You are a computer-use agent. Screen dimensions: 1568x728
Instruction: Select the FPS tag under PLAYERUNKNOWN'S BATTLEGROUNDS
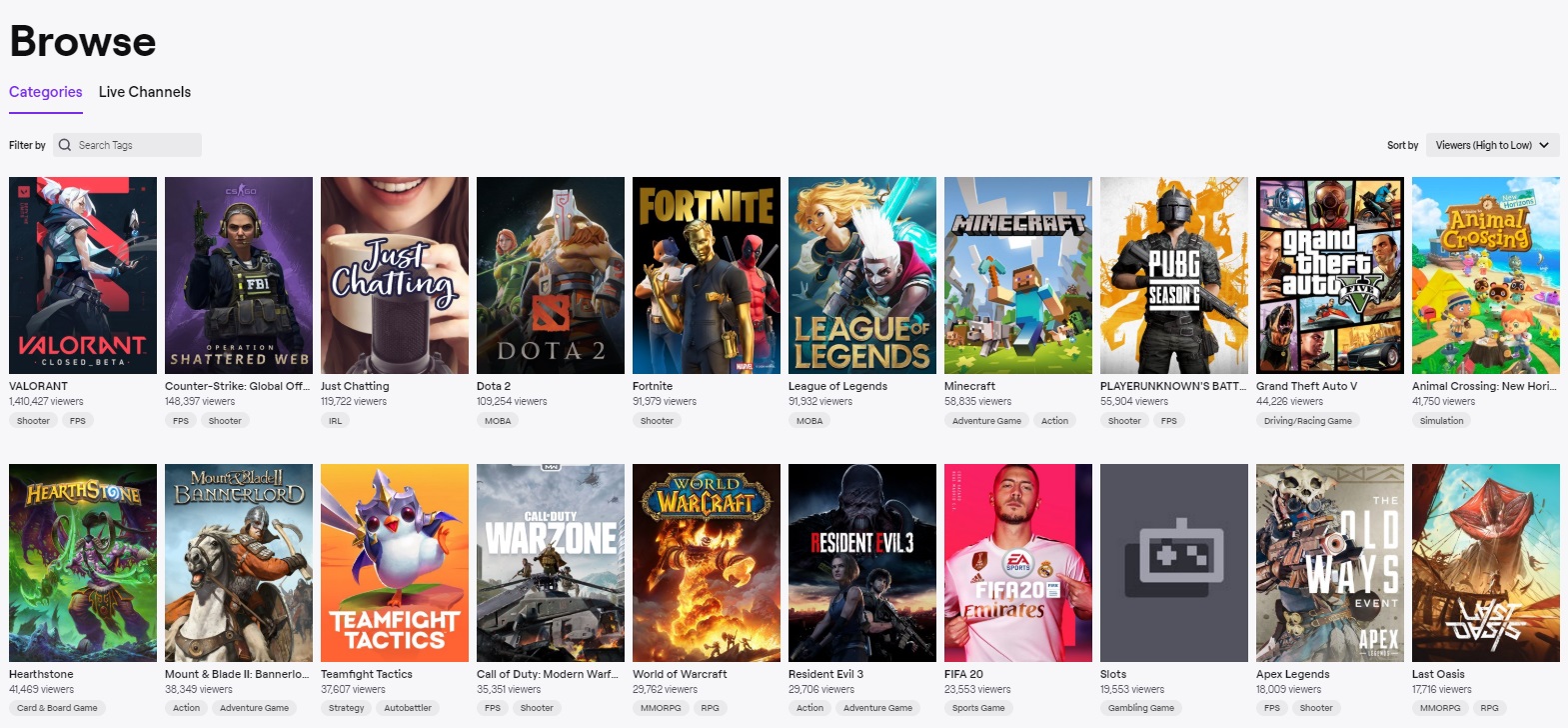click(x=1169, y=421)
